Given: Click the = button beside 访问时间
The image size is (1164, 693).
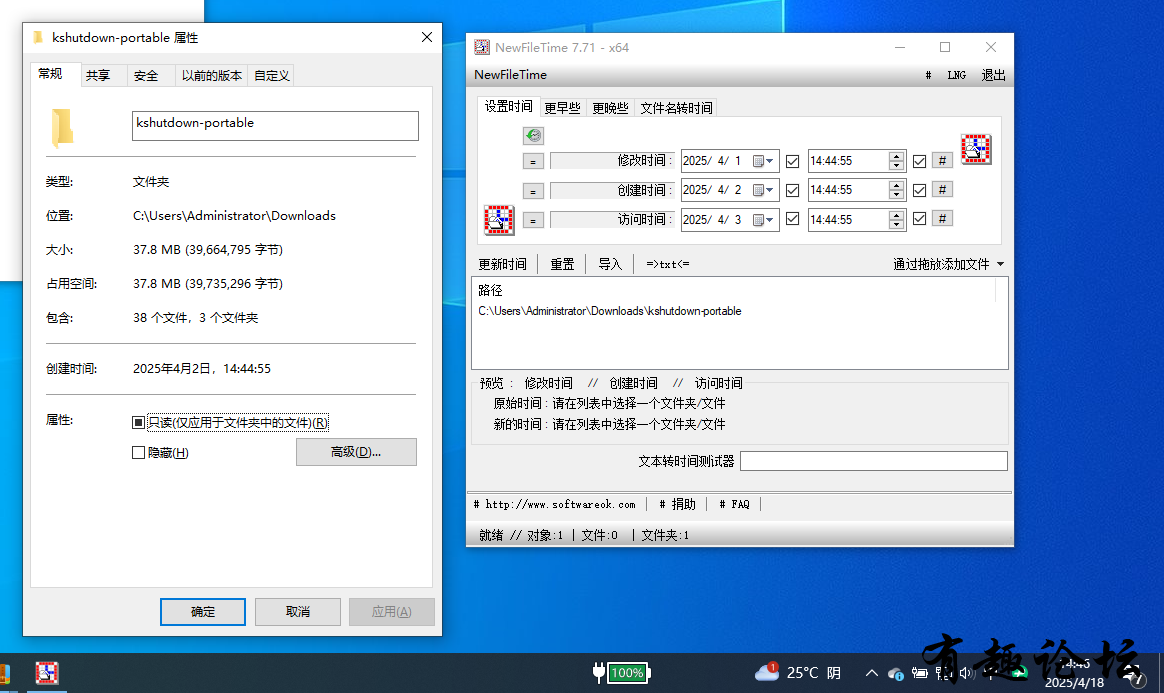Looking at the screenshot, I should (533, 220).
